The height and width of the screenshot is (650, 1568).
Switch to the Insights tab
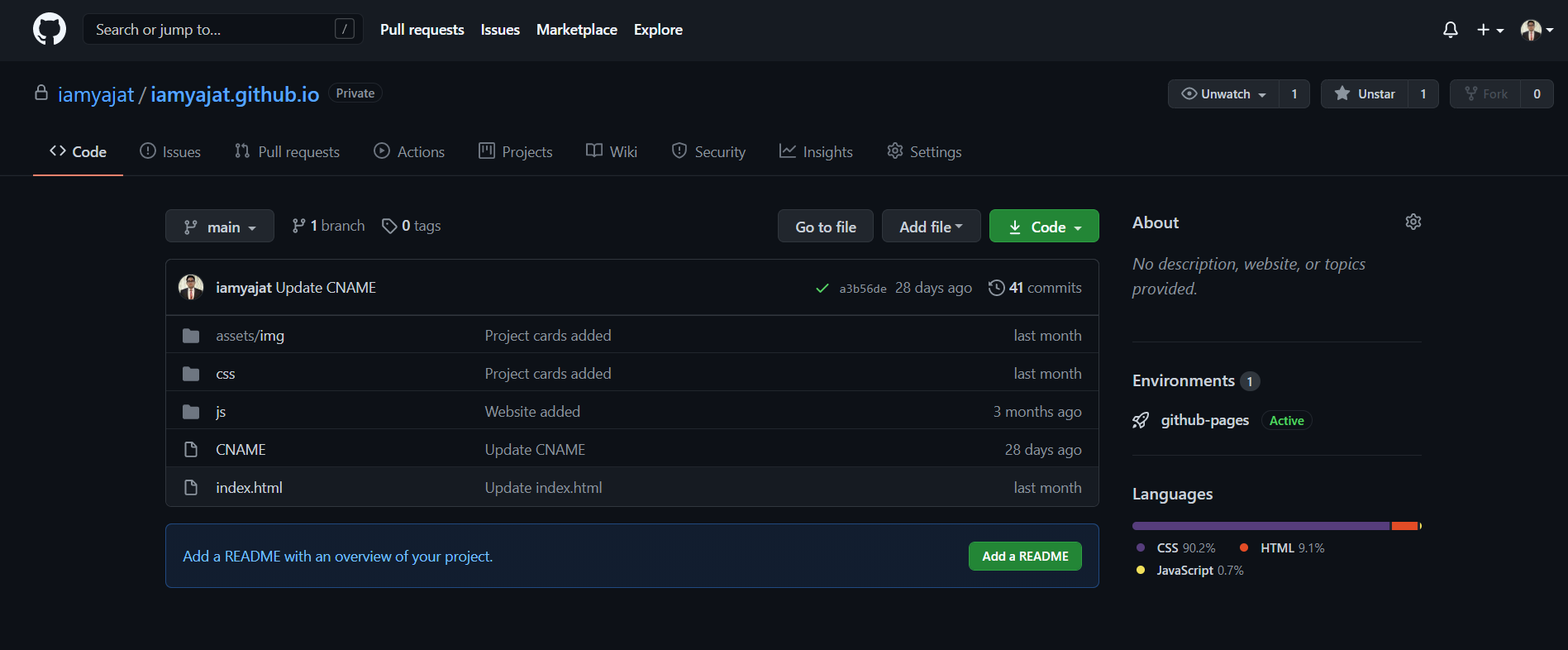point(816,151)
